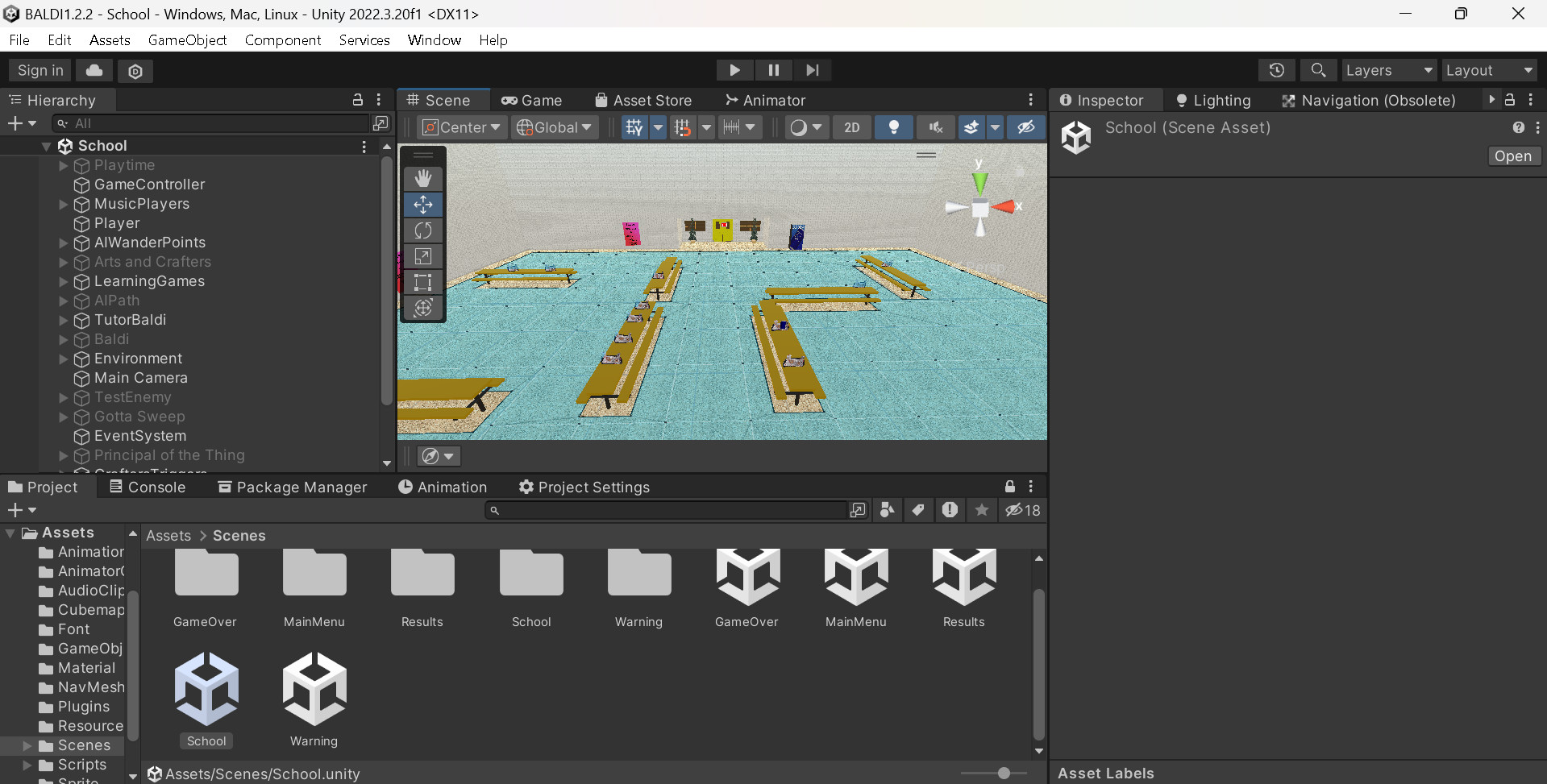
Task: Toggle 2D view mode in the Scene view
Action: (850, 127)
